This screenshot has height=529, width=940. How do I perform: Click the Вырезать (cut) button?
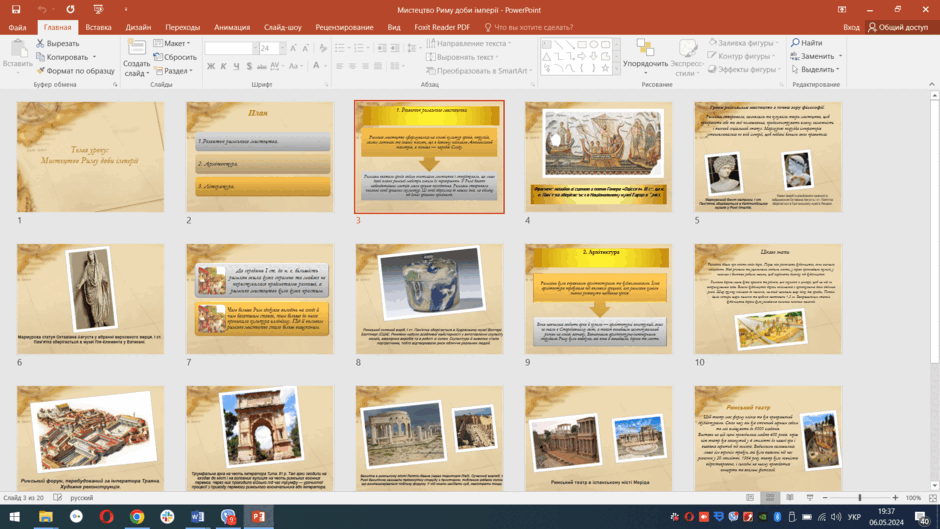(58, 43)
